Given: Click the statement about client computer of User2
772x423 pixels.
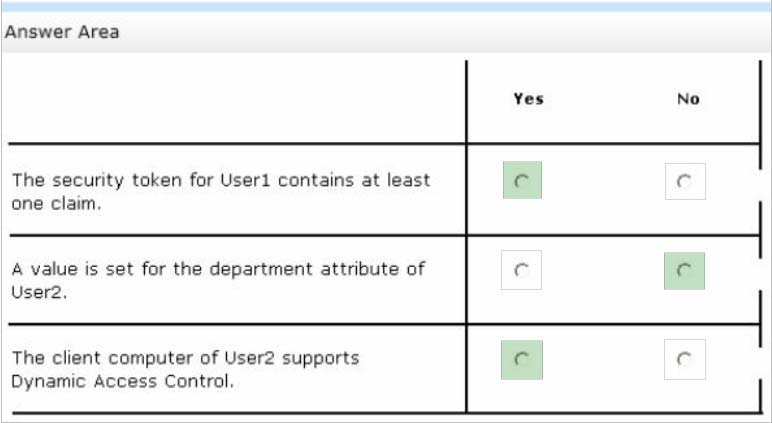Looking at the screenshot, I should click(x=185, y=369).
